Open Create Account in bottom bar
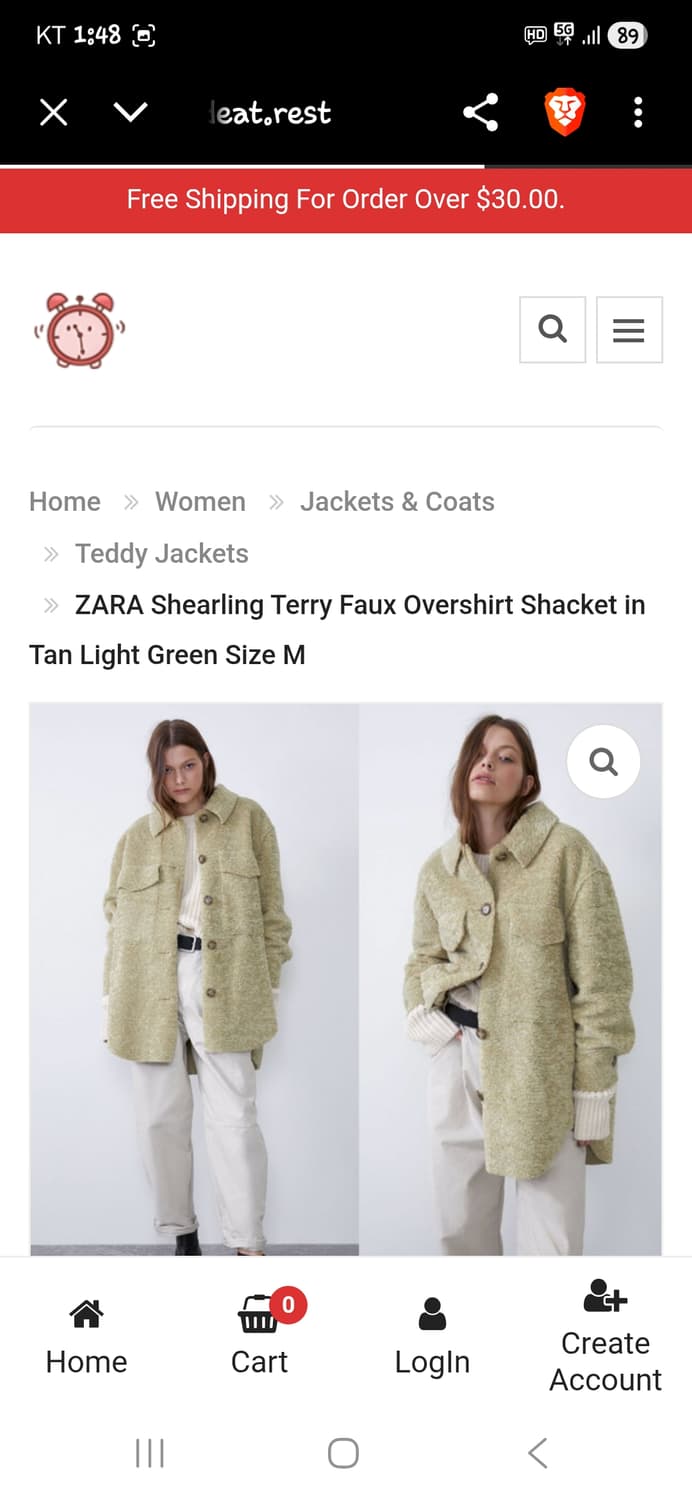Image resolution: width=692 pixels, height=1500 pixels. [606, 1336]
